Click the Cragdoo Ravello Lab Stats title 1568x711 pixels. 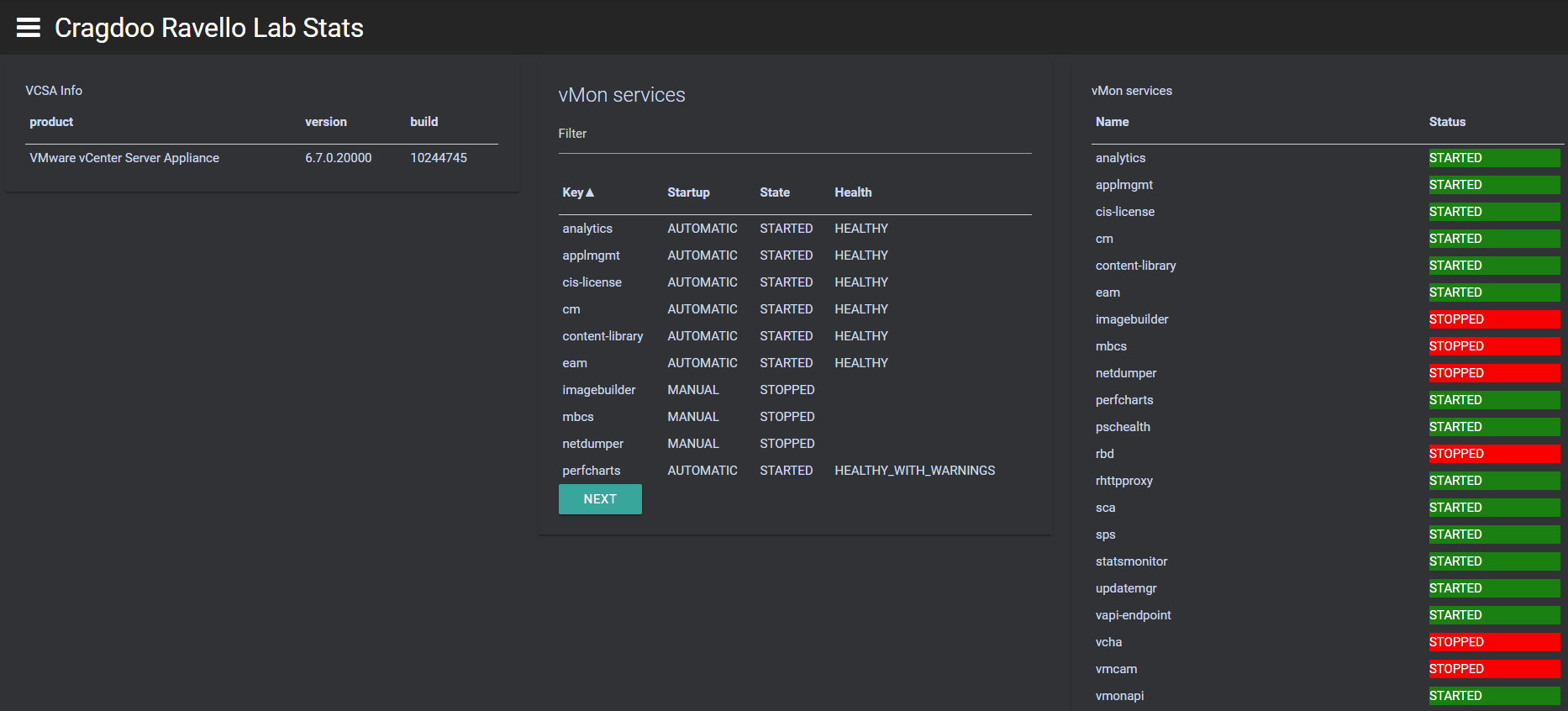(x=209, y=28)
